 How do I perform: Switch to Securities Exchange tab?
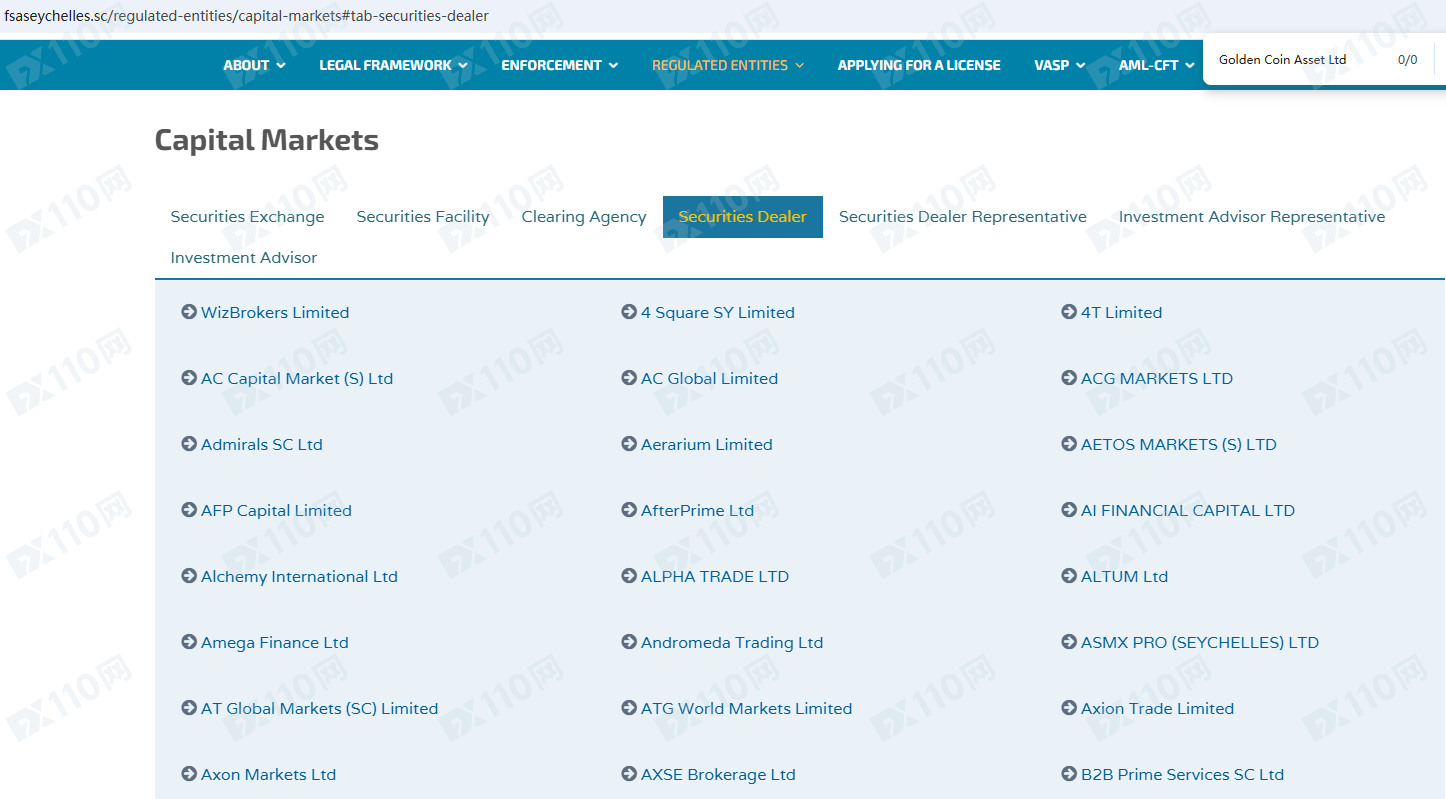point(247,217)
